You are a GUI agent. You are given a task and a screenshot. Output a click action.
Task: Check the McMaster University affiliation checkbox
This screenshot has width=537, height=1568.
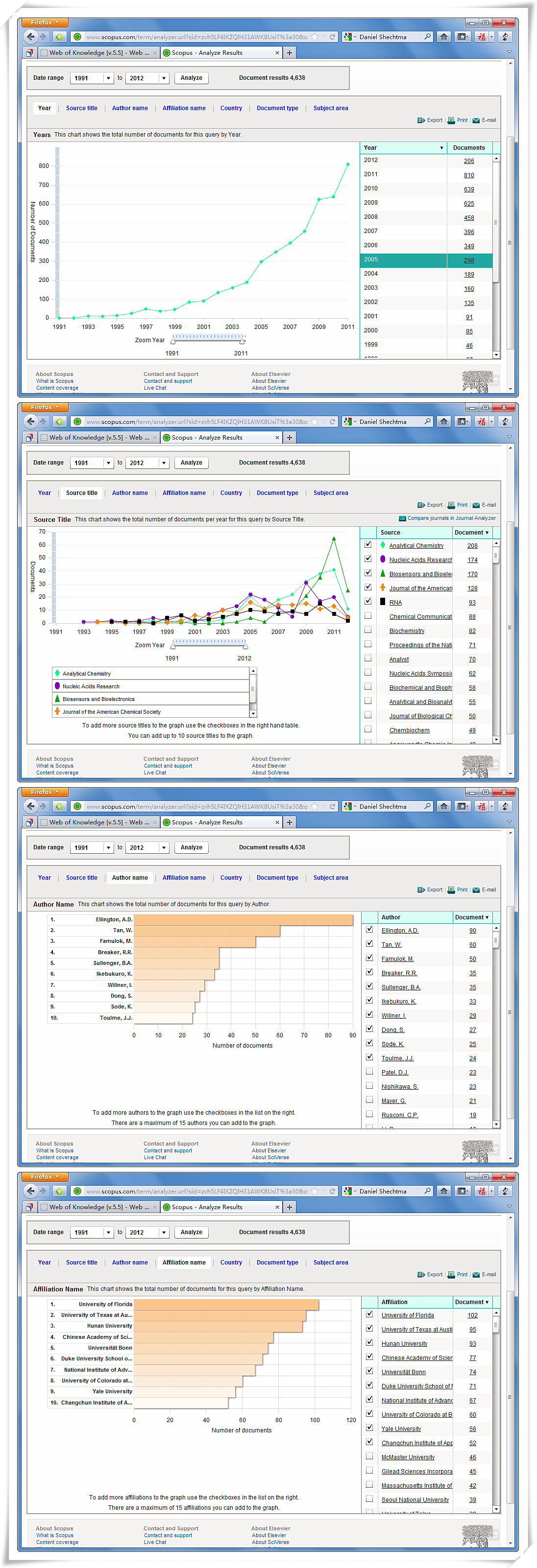coord(369,1456)
